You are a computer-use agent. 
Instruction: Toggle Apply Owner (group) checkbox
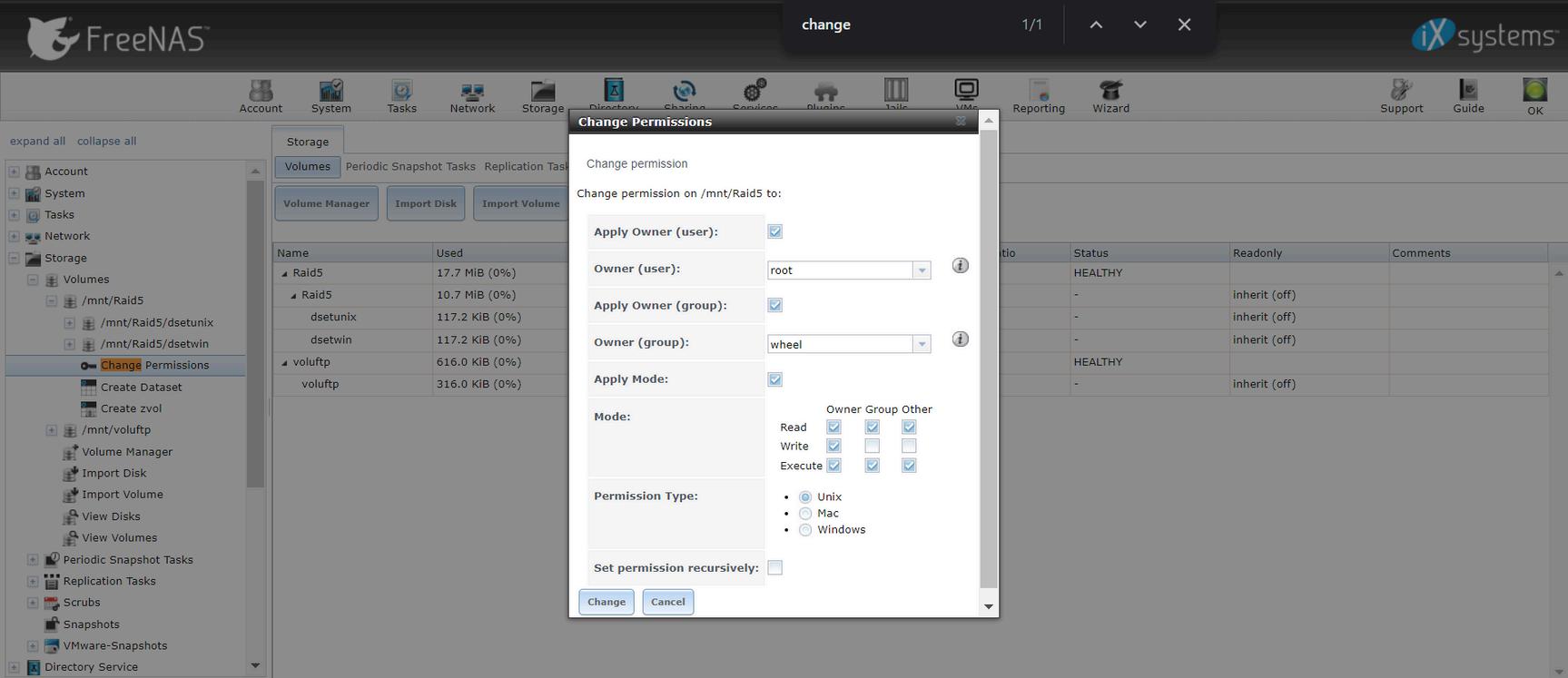coord(775,305)
